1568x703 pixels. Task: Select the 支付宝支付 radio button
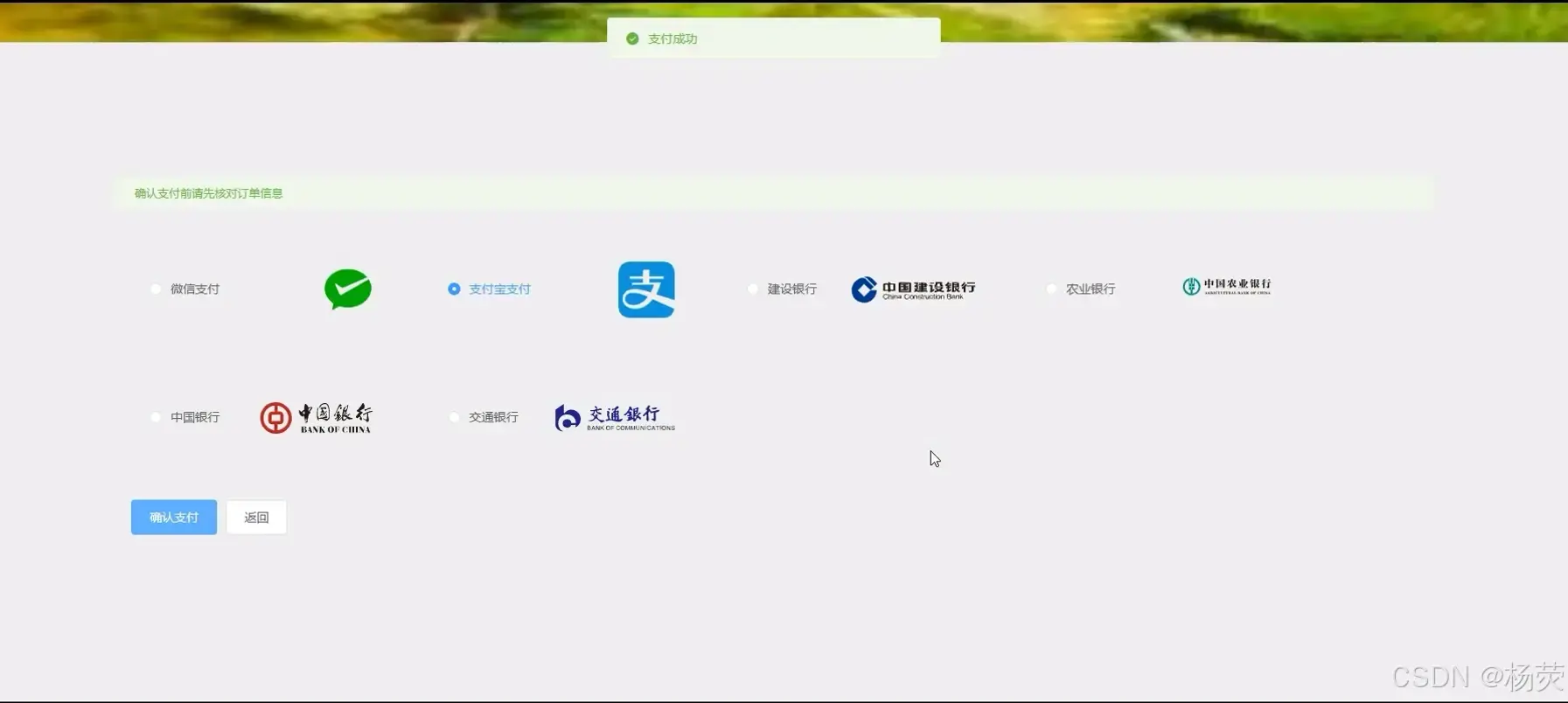click(x=454, y=289)
